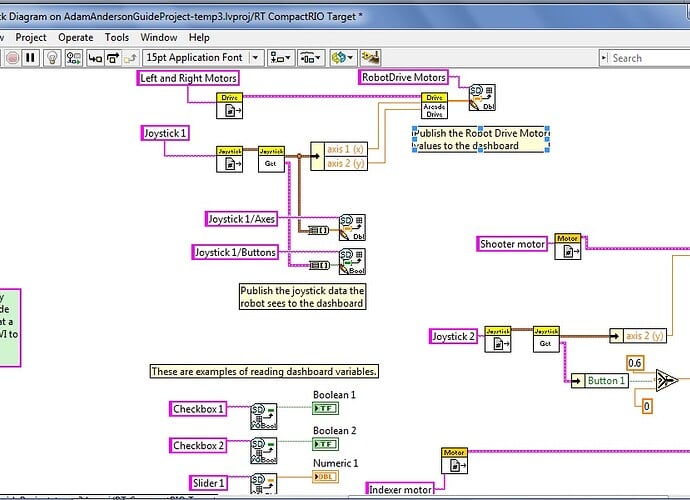
Task: Click cluster-to-array node feeding Bool VI
Action: [x=319, y=265]
